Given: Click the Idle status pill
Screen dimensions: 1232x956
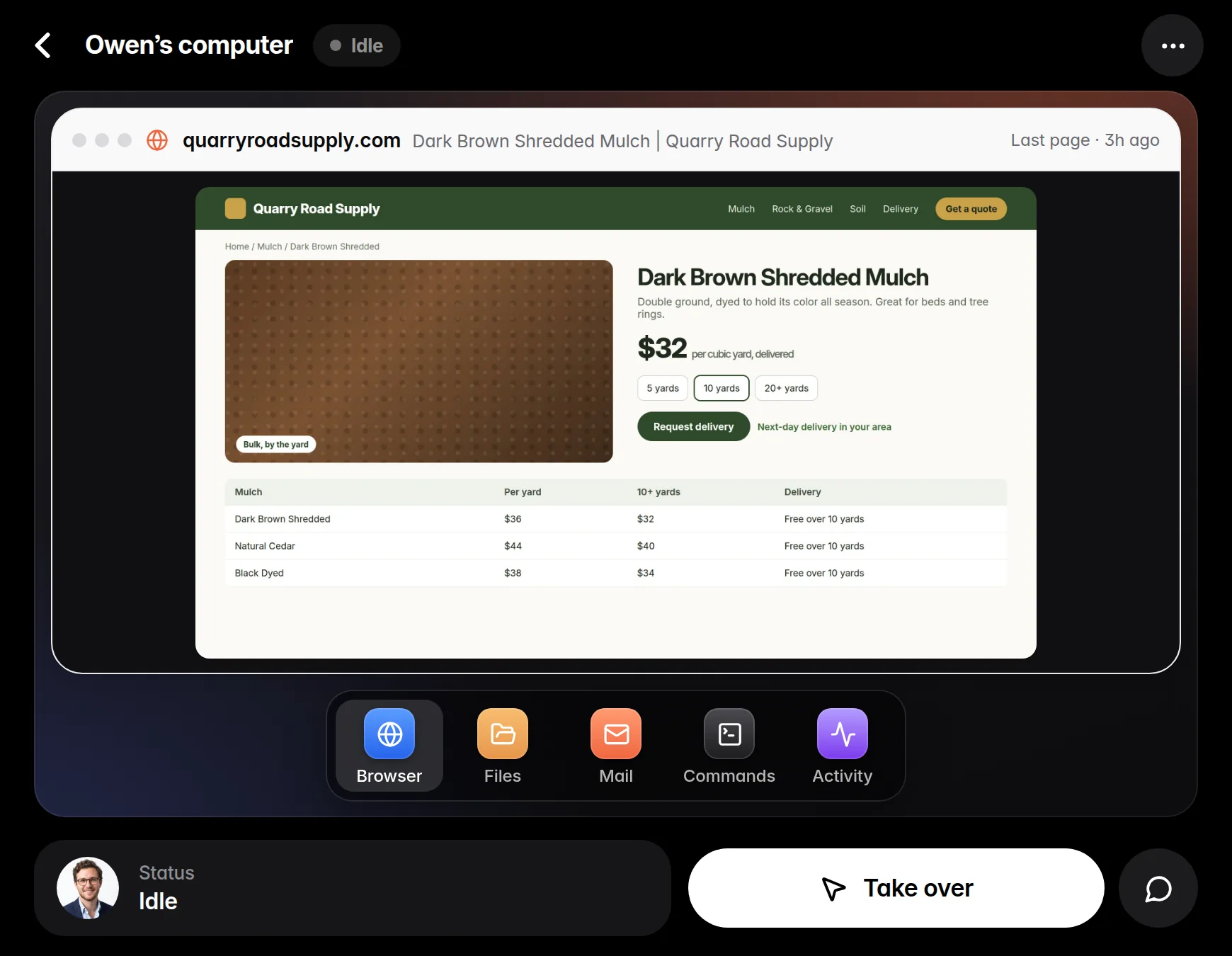Looking at the screenshot, I should click(357, 45).
